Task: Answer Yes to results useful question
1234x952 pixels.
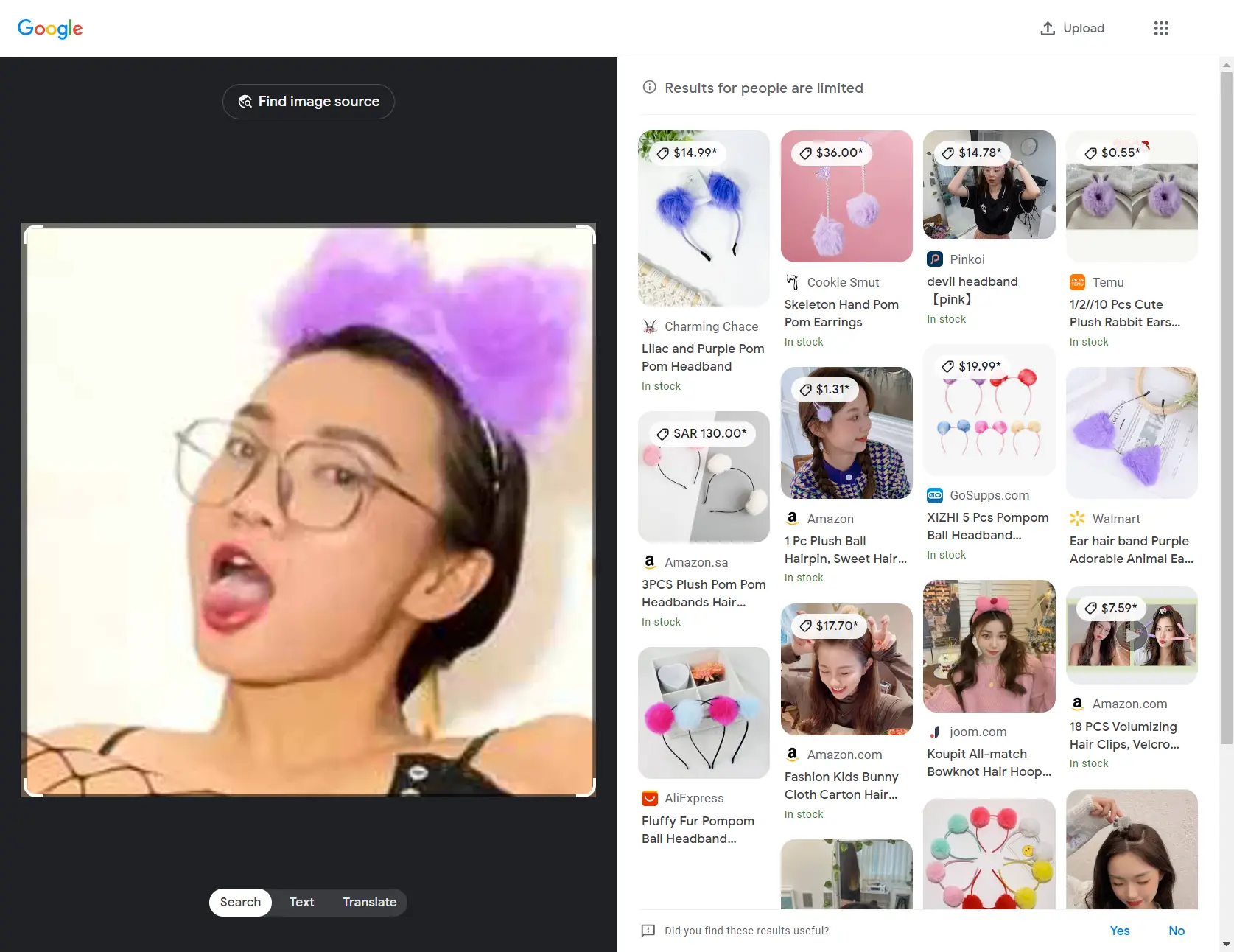Action: [x=1119, y=931]
